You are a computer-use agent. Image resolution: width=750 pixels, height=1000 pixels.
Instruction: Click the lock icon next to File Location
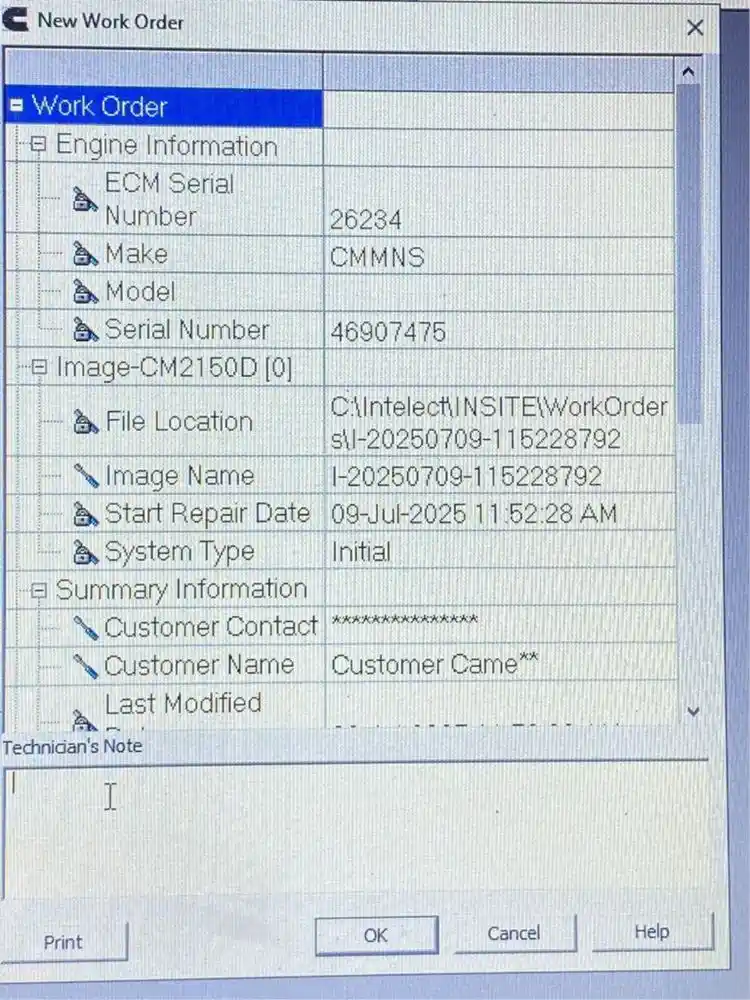(x=85, y=422)
